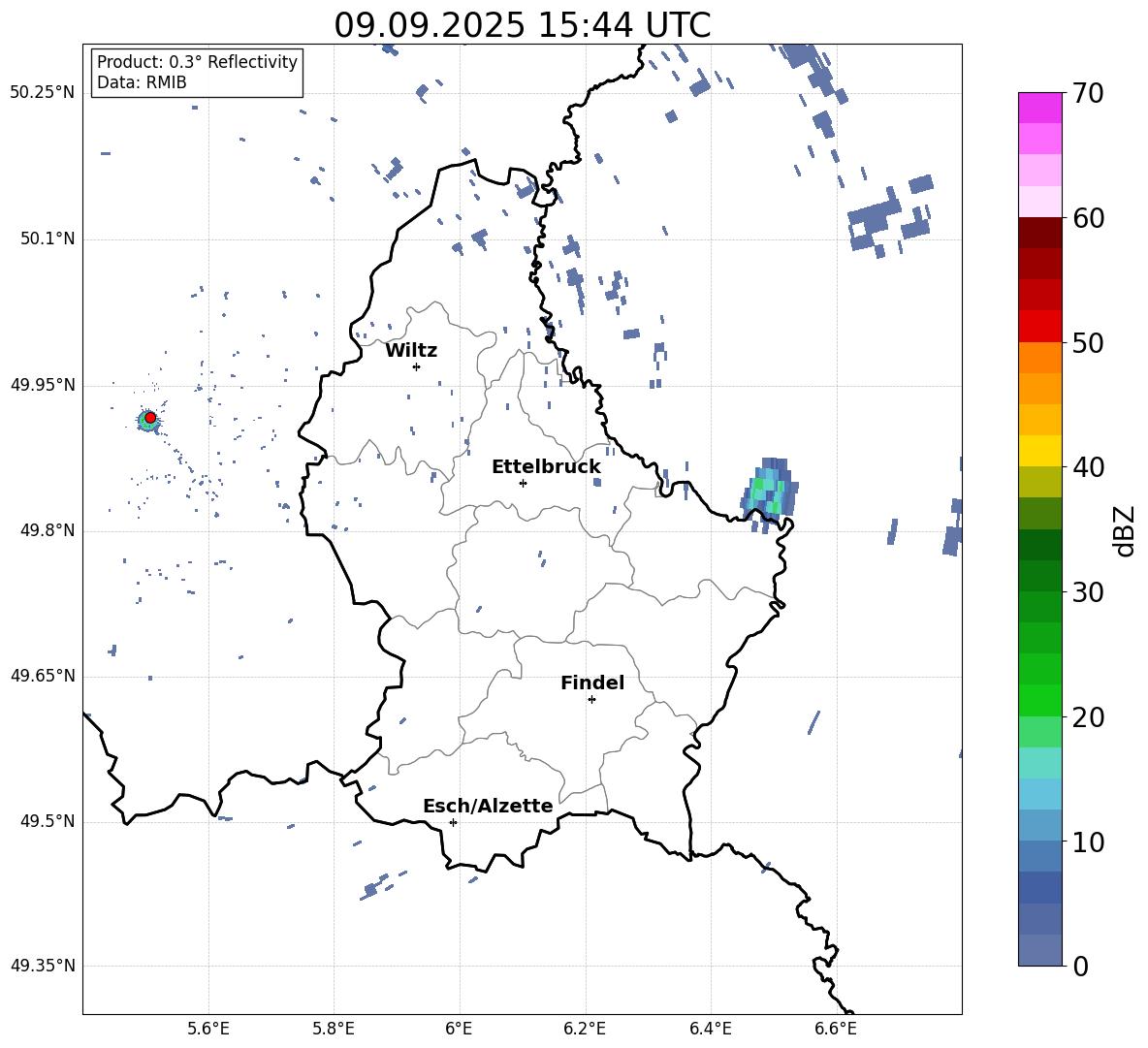The image size is (1148, 1048).
Task: Pick the magenta swatch just below 70 dBZ
Action: [x=1040, y=108]
